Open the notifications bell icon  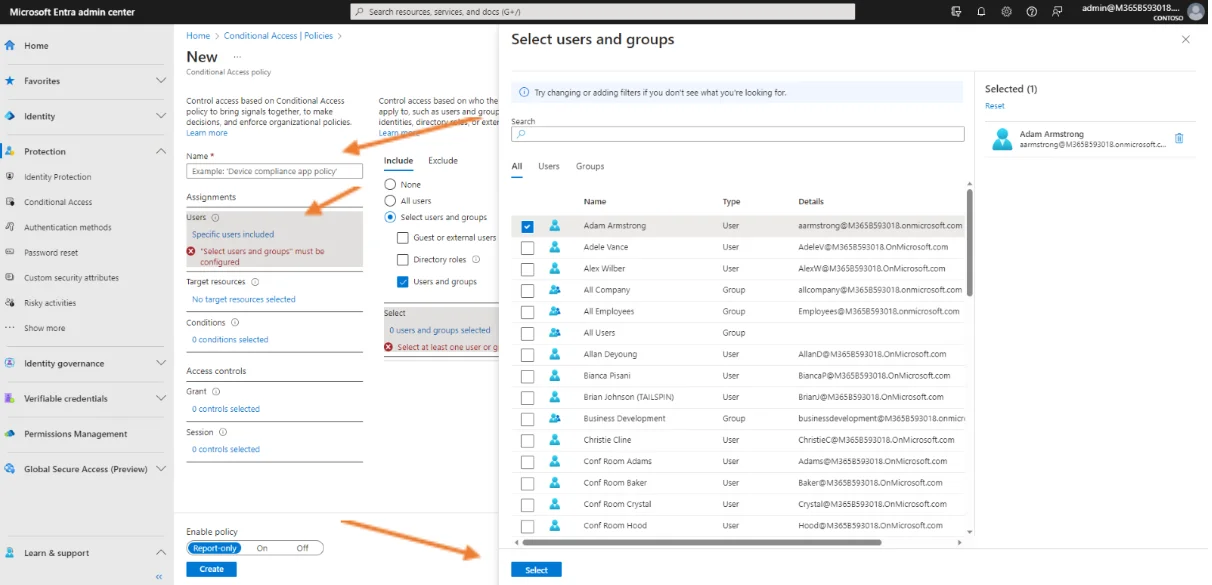[981, 12]
